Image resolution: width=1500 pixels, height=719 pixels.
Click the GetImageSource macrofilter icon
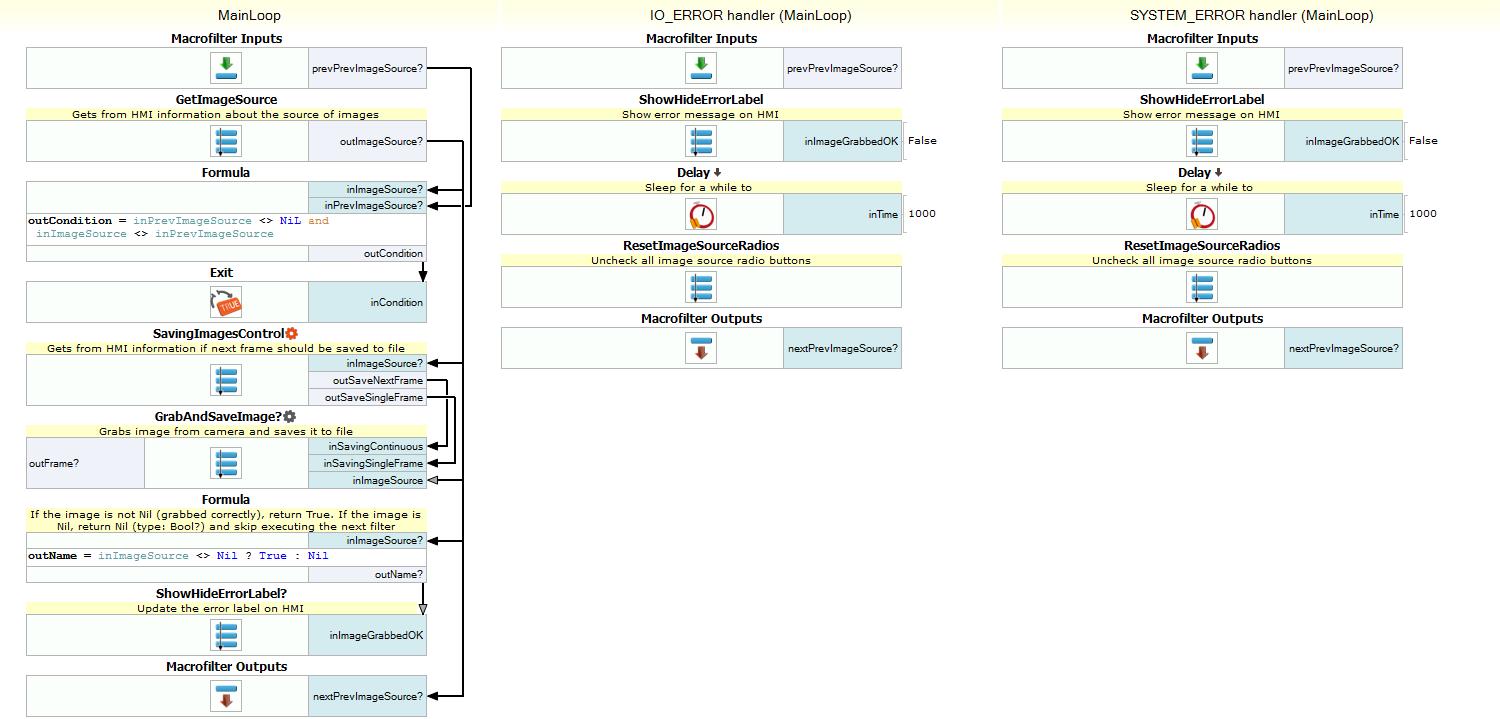click(226, 141)
